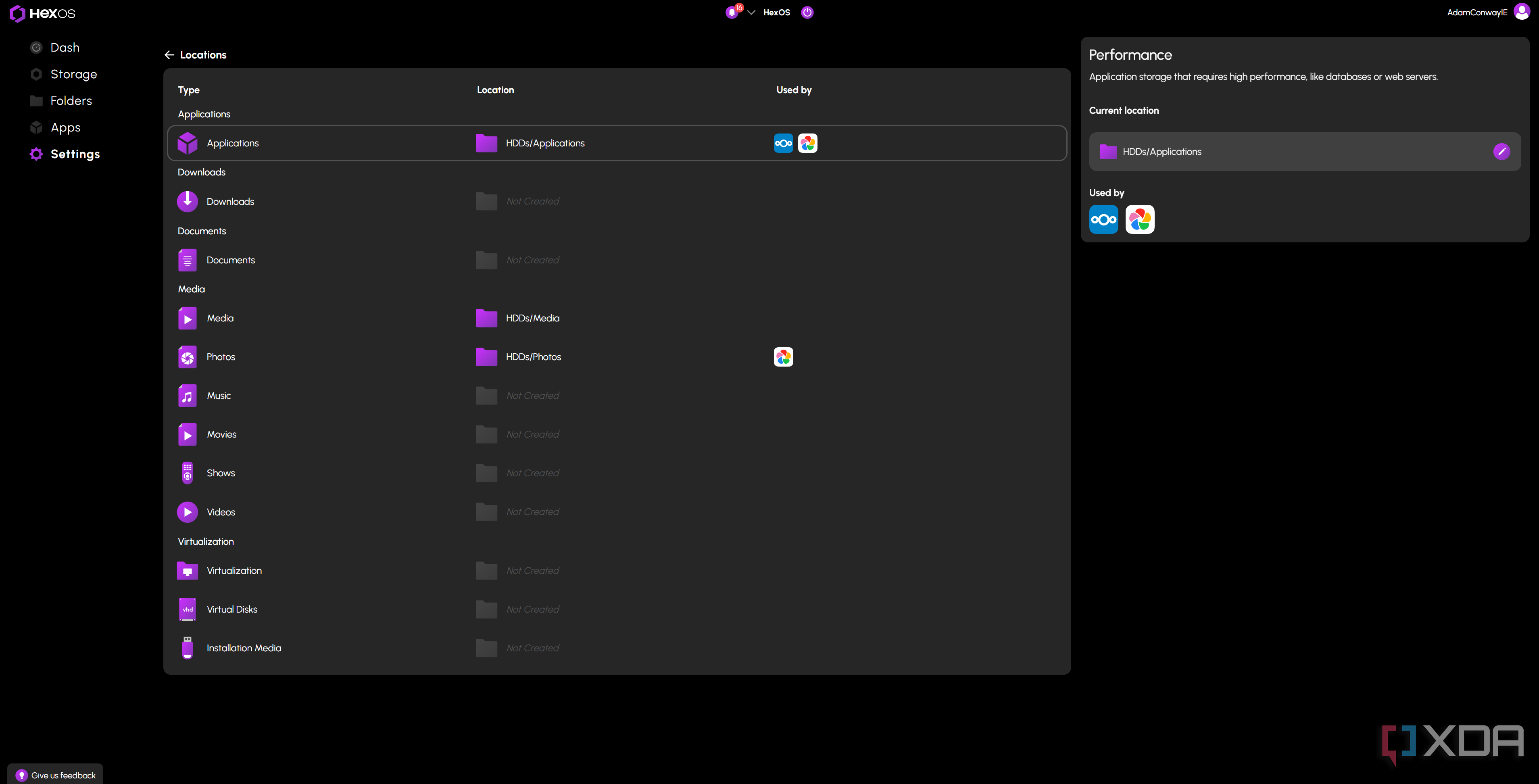The height and width of the screenshot is (784, 1539).
Task: Expand the server selector chevron
Action: click(x=752, y=13)
